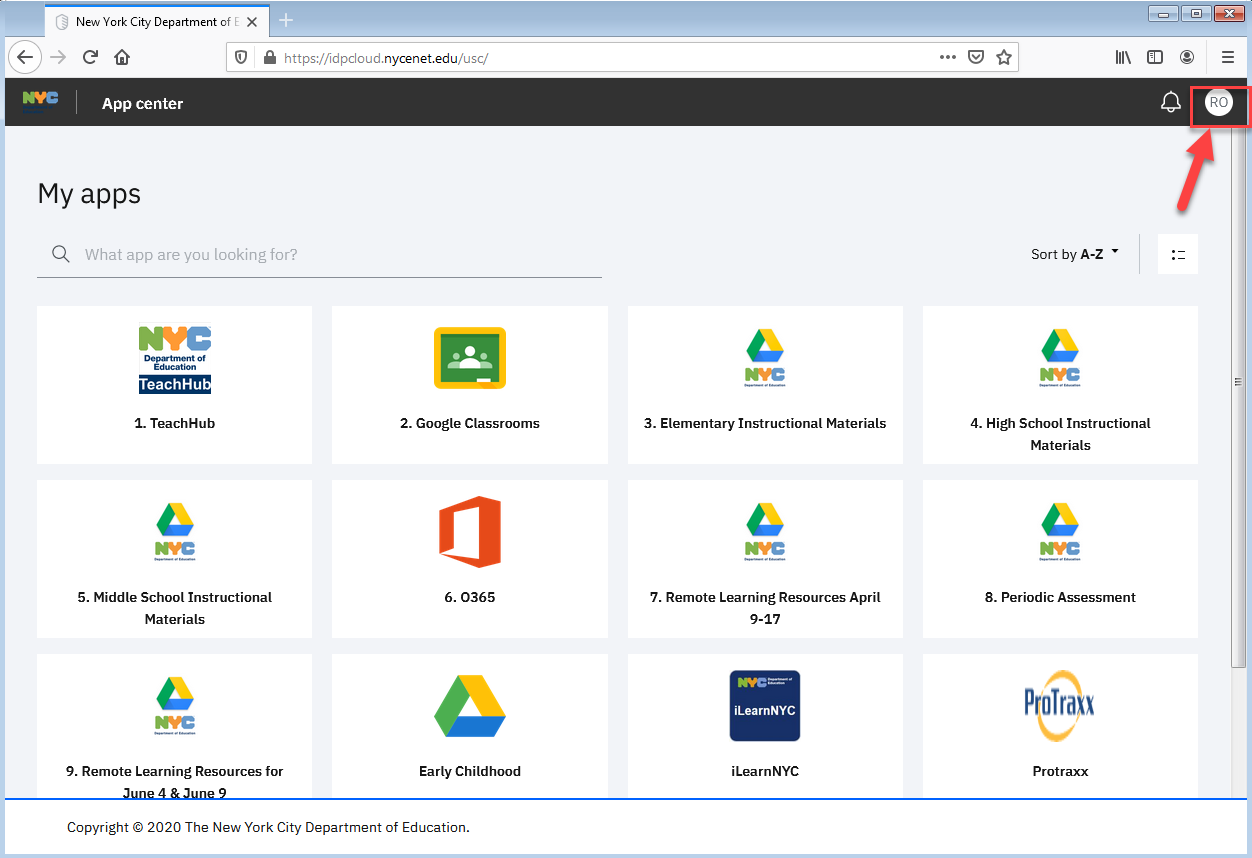Show site security padlock information
This screenshot has height=858, width=1252.
pyautogui.click(x=269, y=58)
